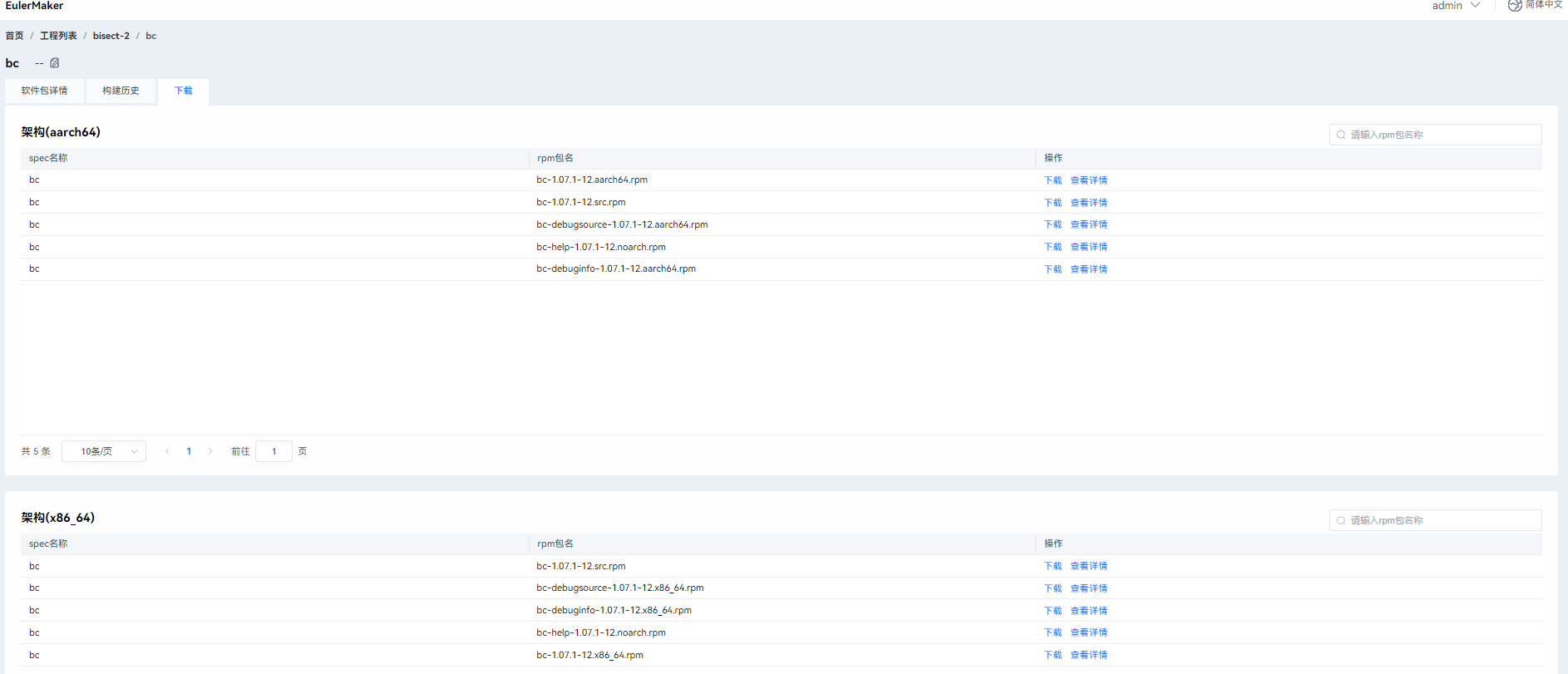Download bc-1.07.1-12.aarch64.rpm
Viewport: 1568px width, 674px height.
tap(1053, 180)
